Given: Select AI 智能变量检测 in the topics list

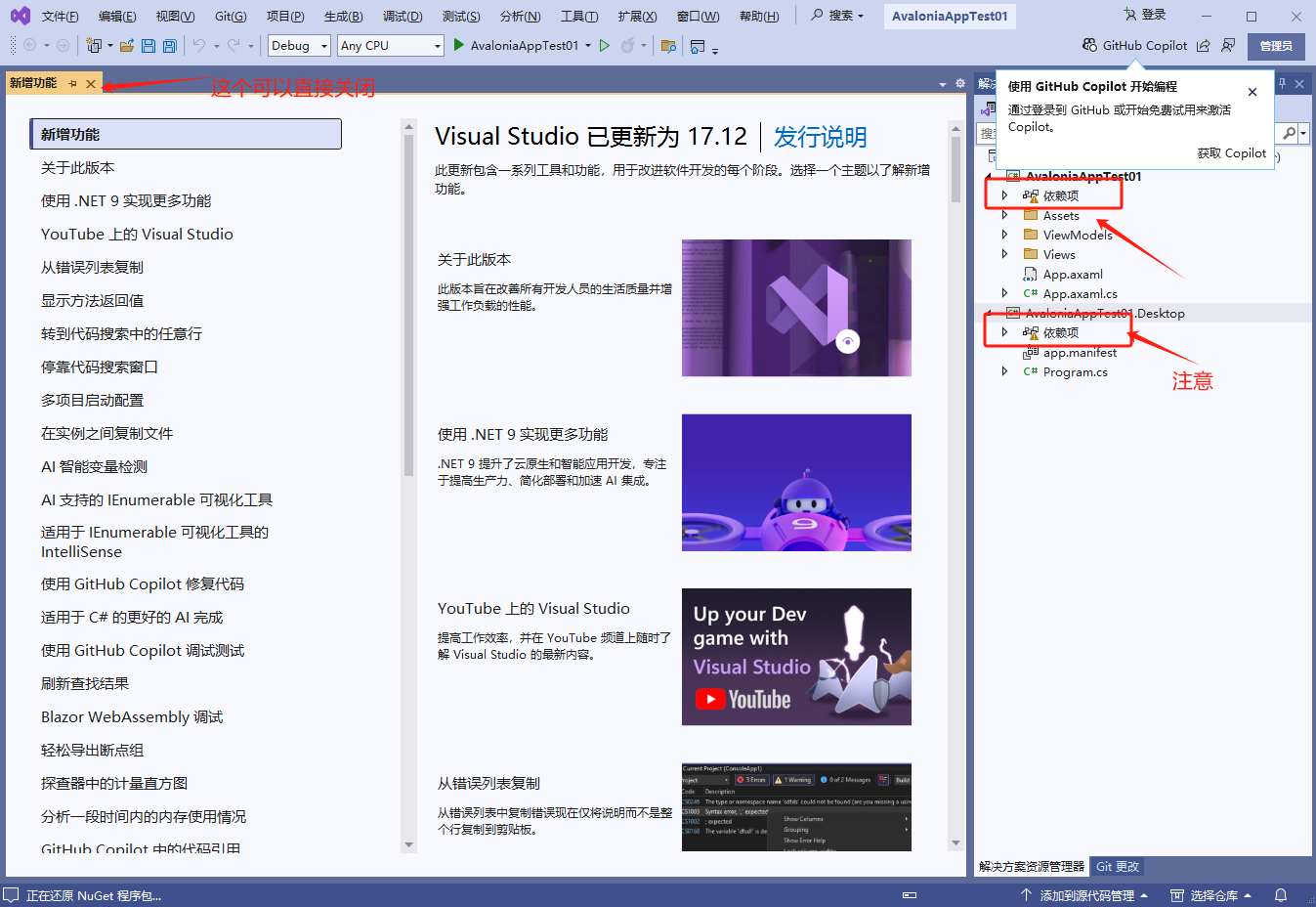Looking at the screenshot, I should (x=94, y=467).
